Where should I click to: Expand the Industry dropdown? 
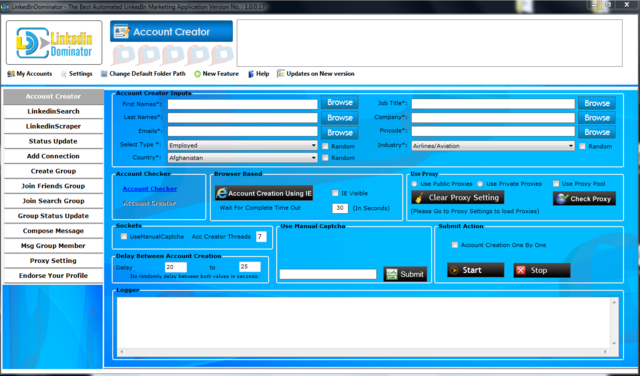coord(571,146)
